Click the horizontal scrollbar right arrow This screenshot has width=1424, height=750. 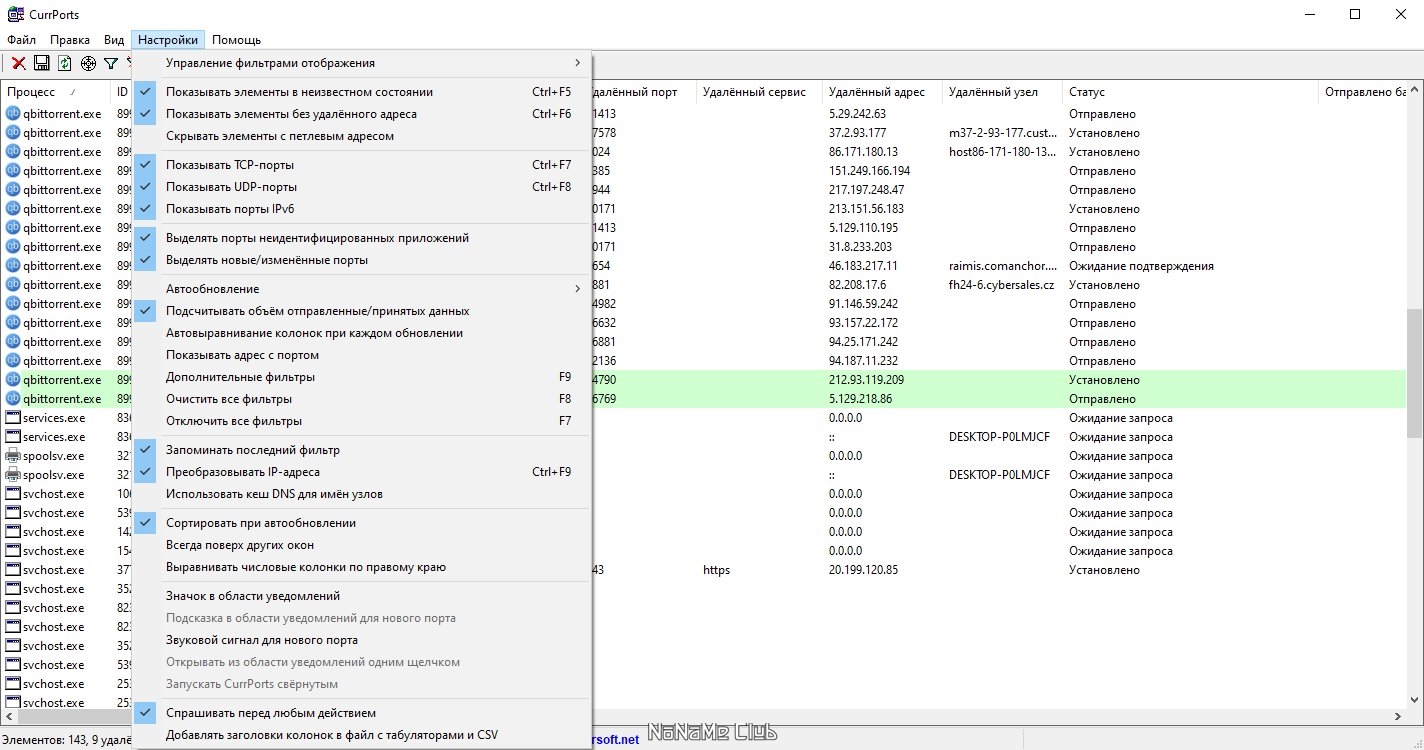(x=1397, y=717)
